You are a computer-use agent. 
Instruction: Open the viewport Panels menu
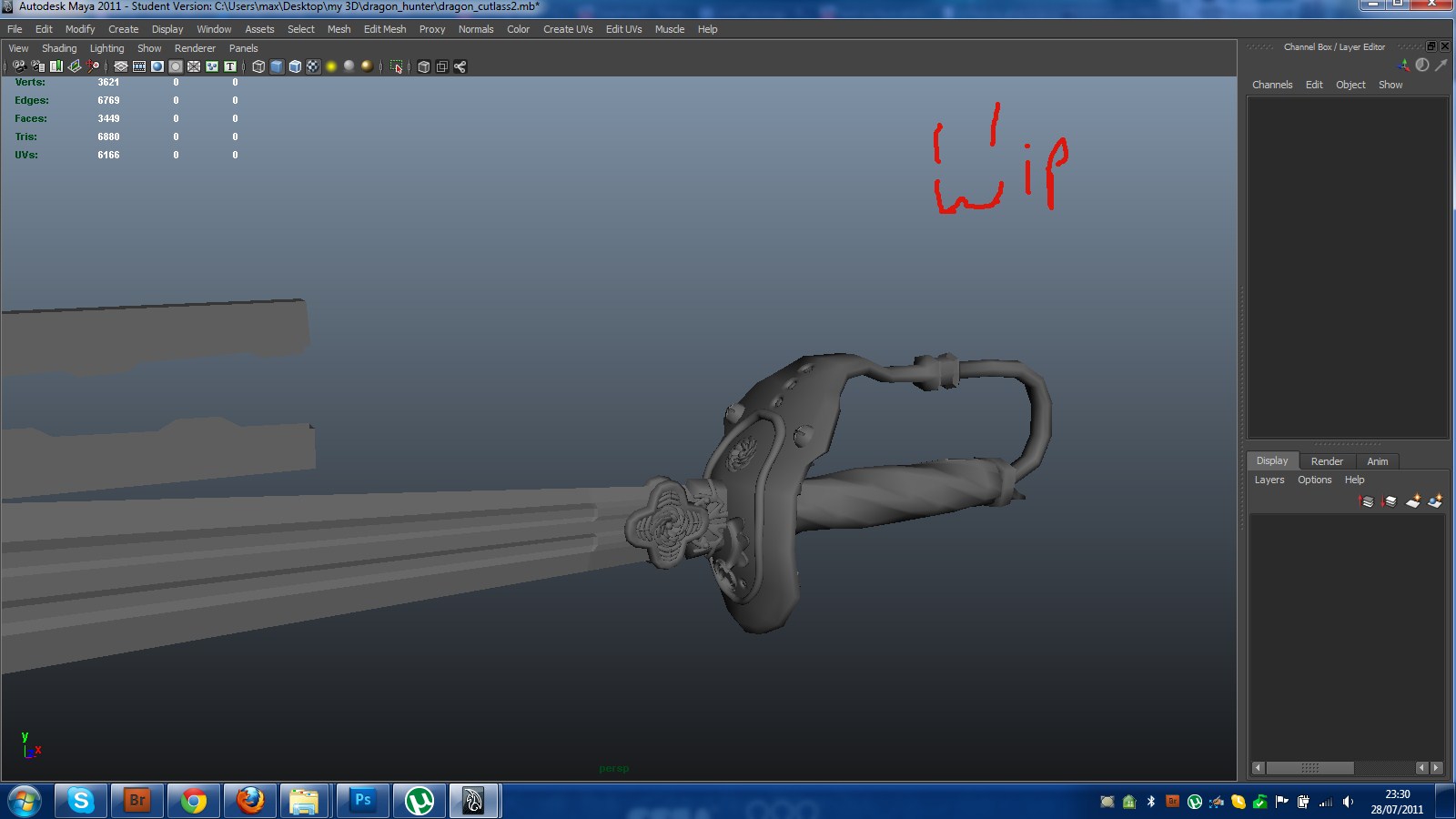243,48
